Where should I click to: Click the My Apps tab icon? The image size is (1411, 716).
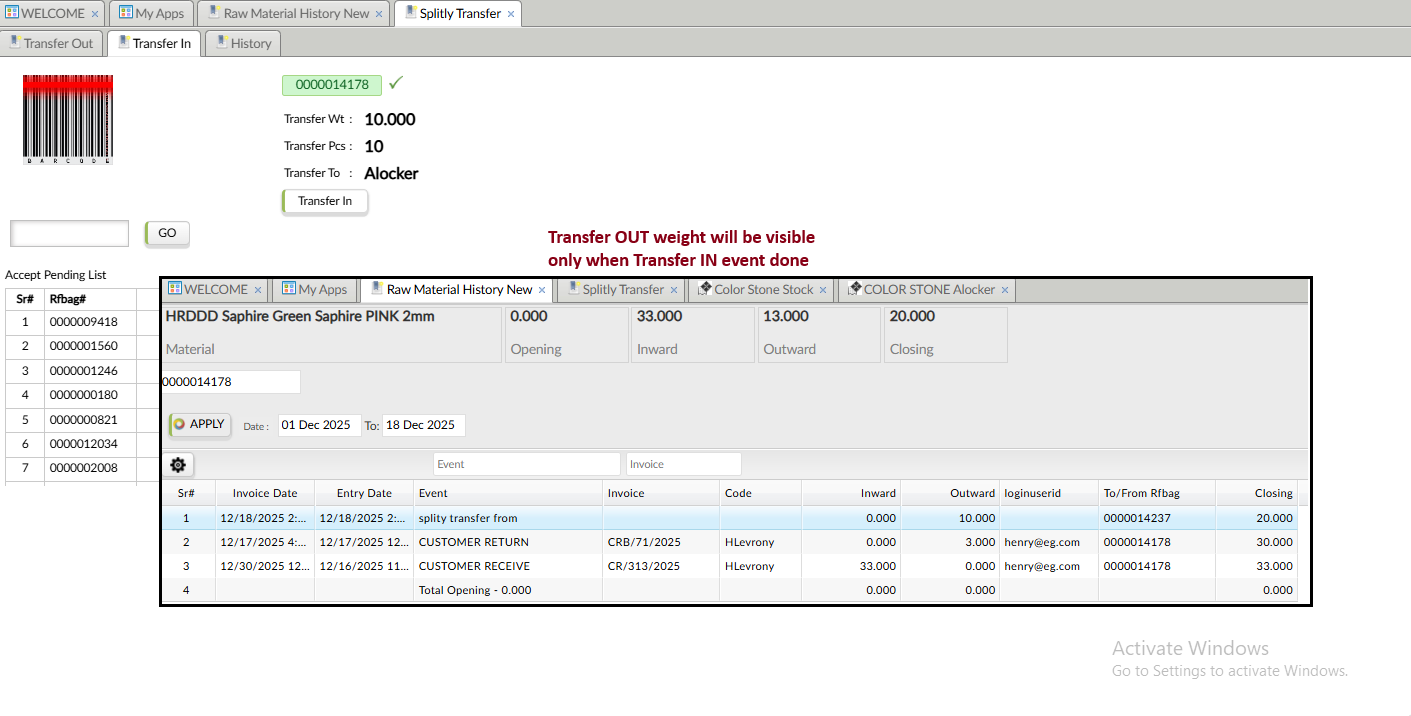pyautogui.click(x=125, y=13)
